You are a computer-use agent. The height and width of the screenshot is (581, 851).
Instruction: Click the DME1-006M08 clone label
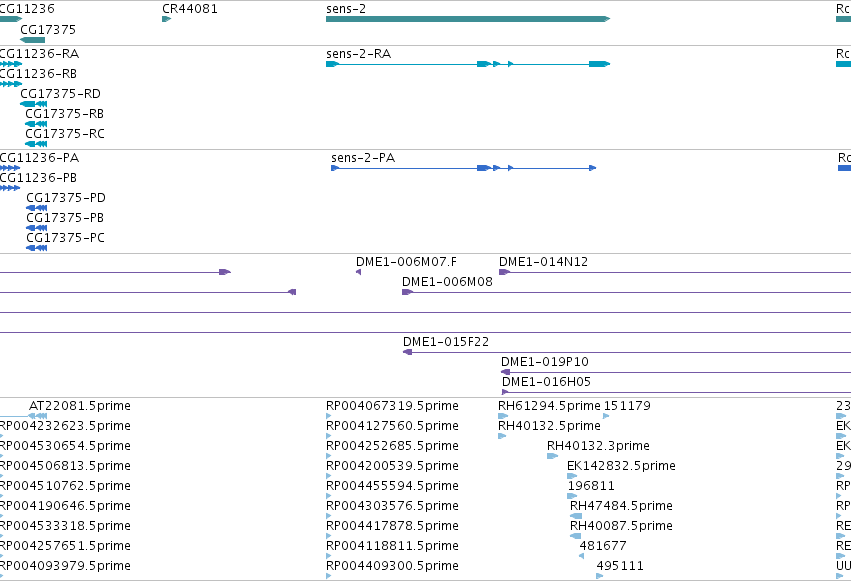[x=447, y=282]
